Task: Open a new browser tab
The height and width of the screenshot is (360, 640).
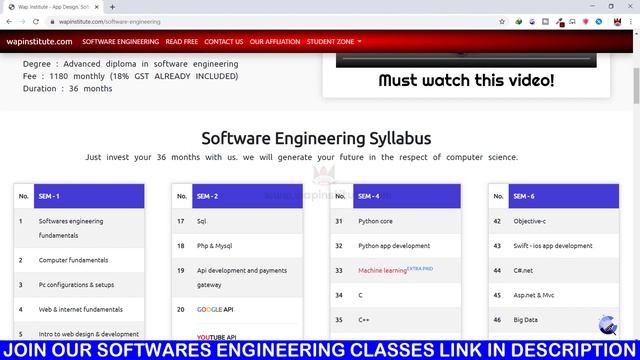Action: point(112,7)
